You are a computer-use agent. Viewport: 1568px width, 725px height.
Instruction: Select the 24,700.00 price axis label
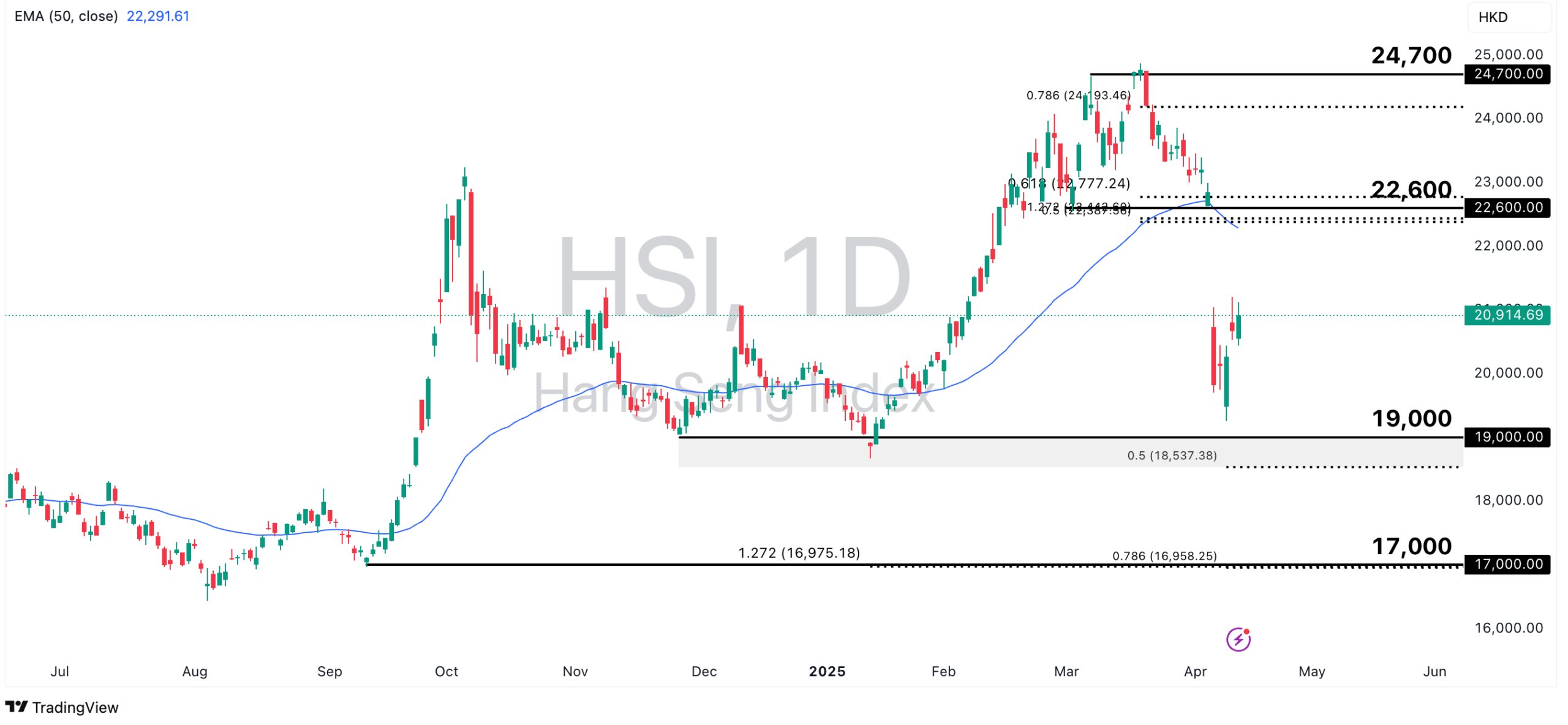click(x=1507, y=74)
